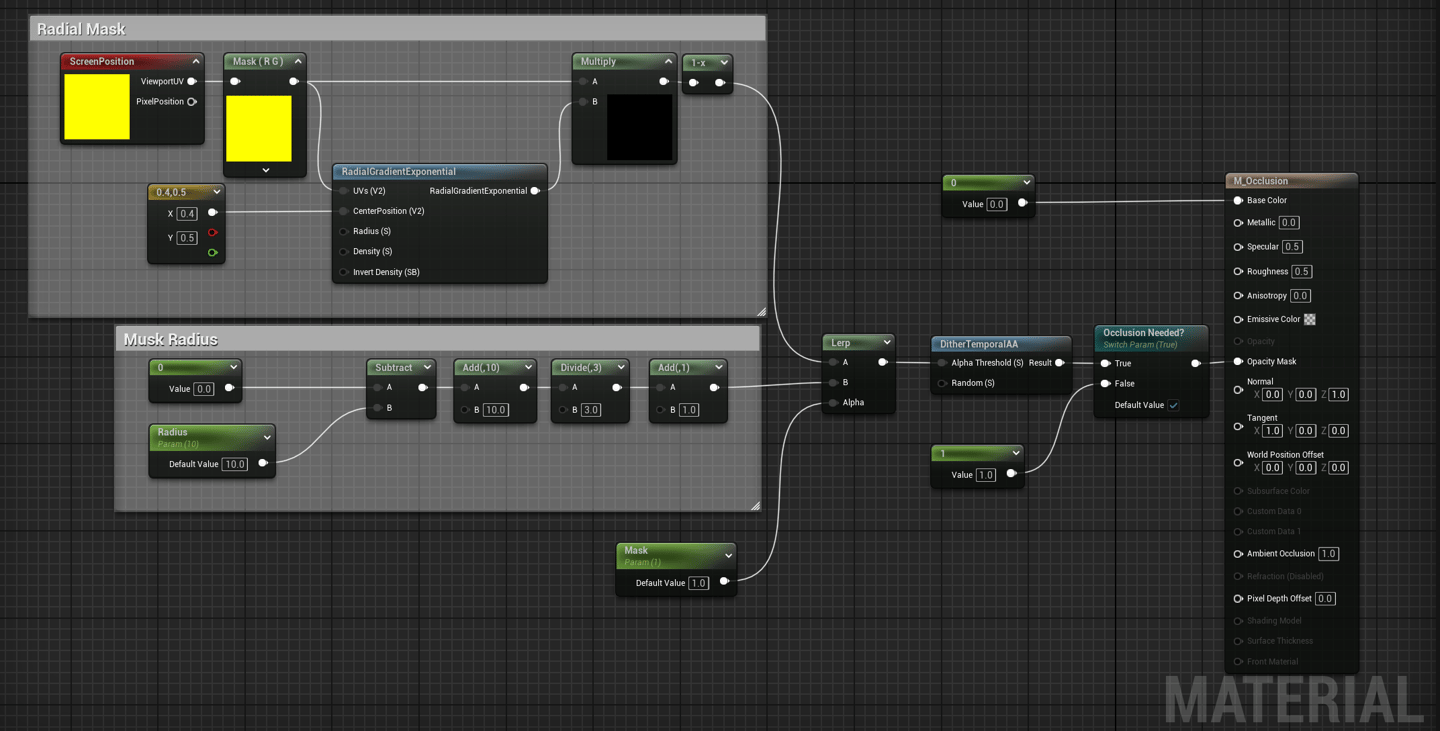The image size is (1440, 731).
Task: Click the PixelPosition output pin
Action: coord(192,101)
